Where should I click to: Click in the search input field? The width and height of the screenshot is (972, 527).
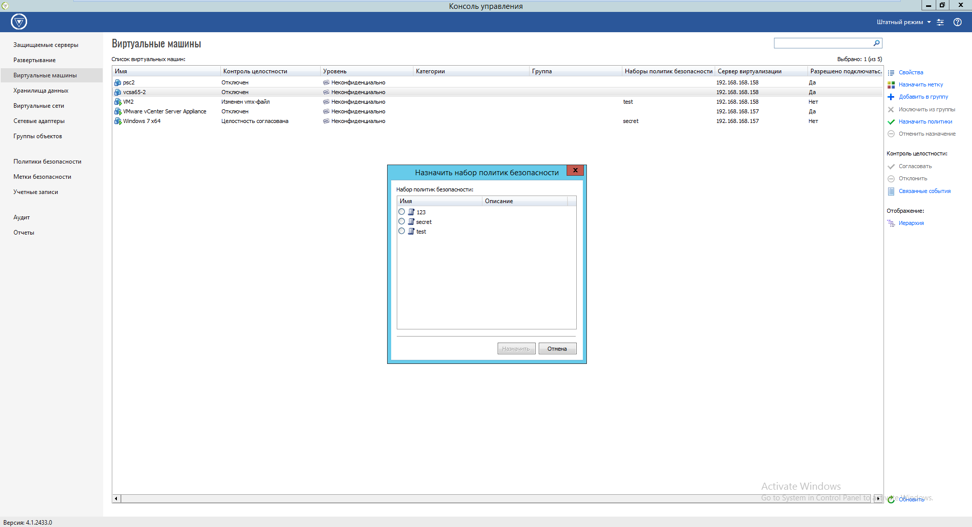(823, 43)
